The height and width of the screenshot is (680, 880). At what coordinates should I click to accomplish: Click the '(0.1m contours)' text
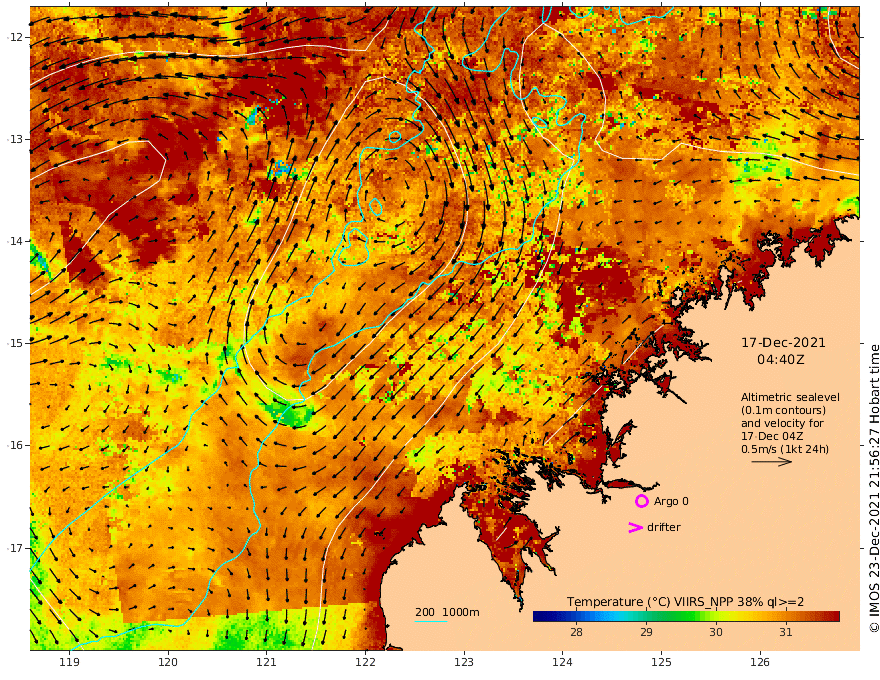point(783,410)
